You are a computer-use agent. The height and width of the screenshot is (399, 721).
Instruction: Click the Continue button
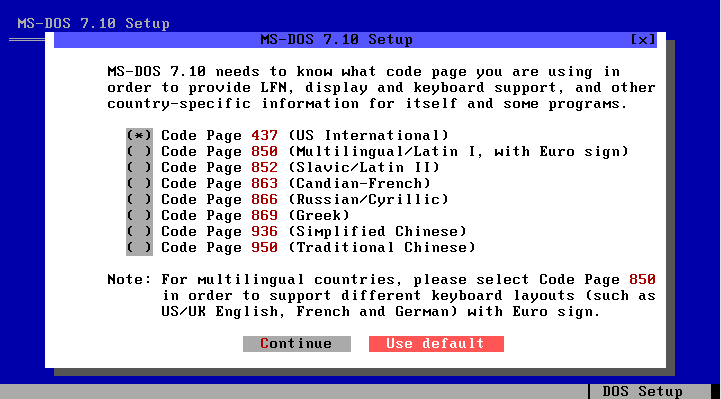tap(297, 343)
